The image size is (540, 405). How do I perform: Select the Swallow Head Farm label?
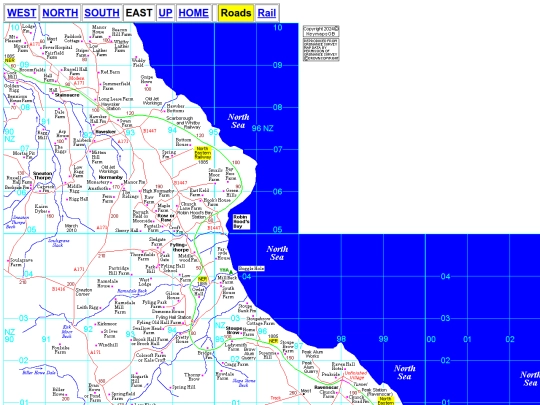[x=147, y=331]
